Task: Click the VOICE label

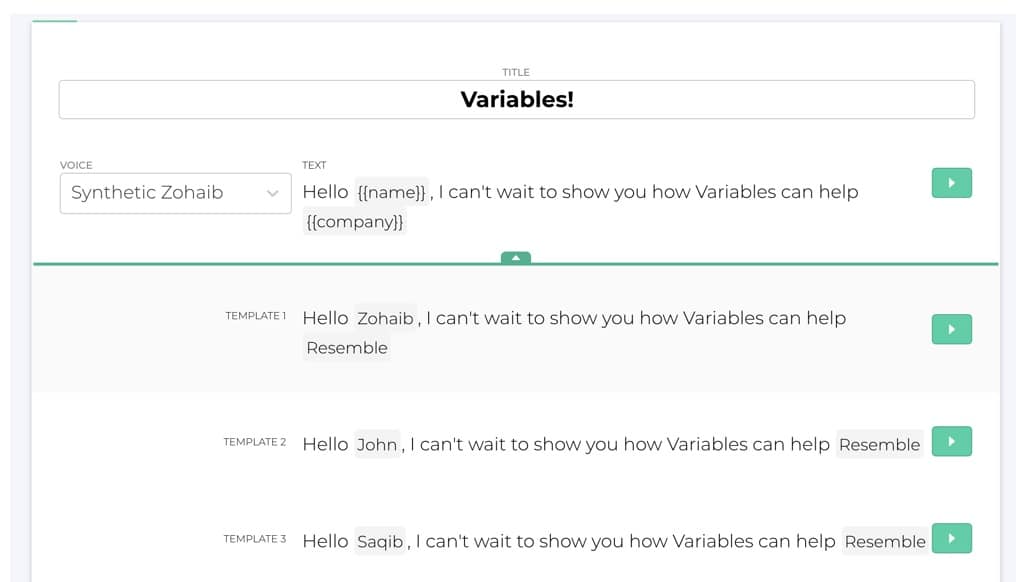Action: tap(76, 165)
